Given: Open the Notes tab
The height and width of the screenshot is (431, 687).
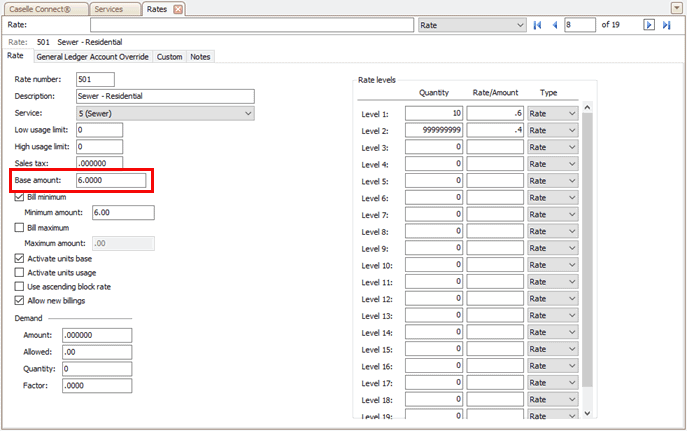Looking at the screenshot, I should coord(200,57).
